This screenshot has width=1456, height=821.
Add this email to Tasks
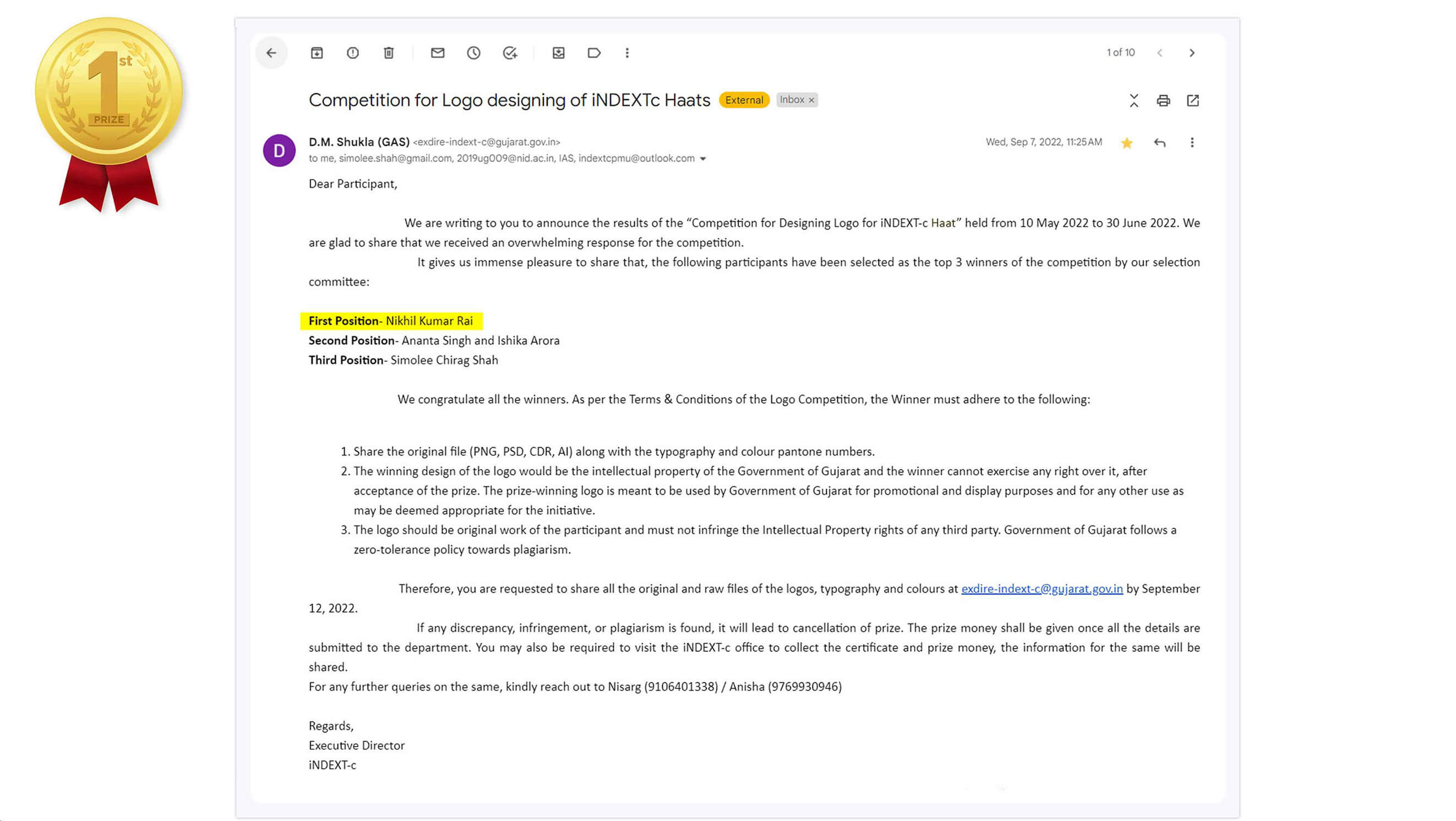pos(510,52)
